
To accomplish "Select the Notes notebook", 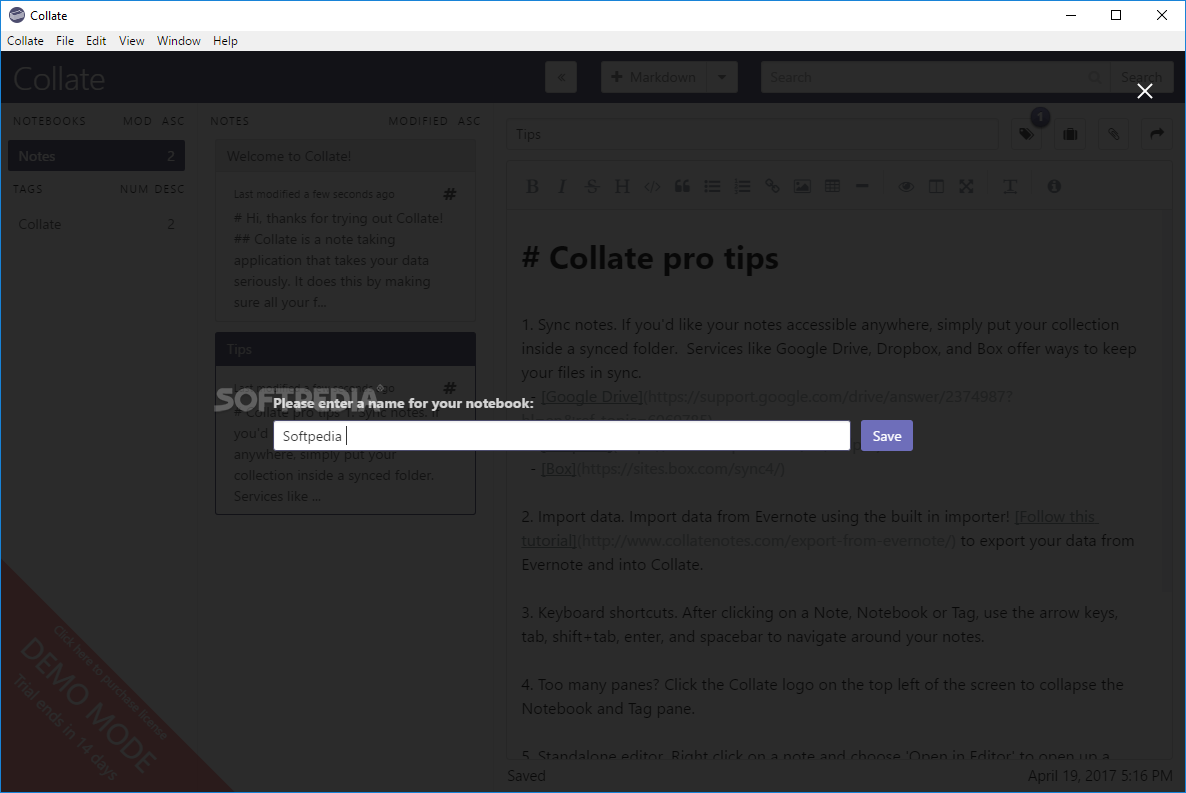I will [97, 156].
